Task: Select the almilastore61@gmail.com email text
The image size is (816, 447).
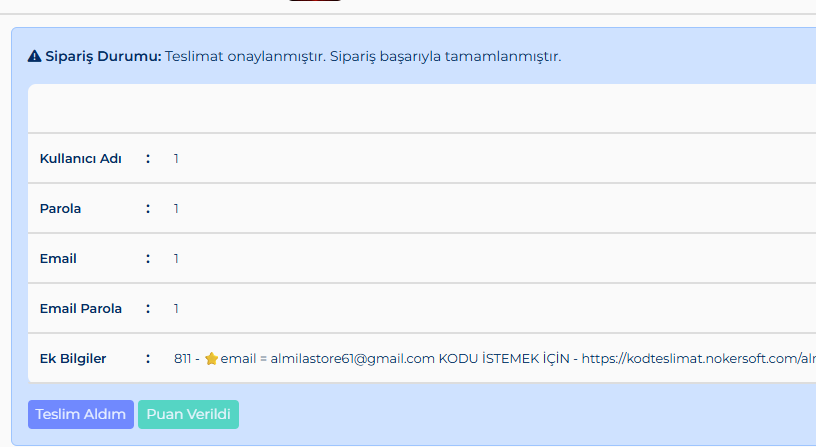Action: [352, 359]
